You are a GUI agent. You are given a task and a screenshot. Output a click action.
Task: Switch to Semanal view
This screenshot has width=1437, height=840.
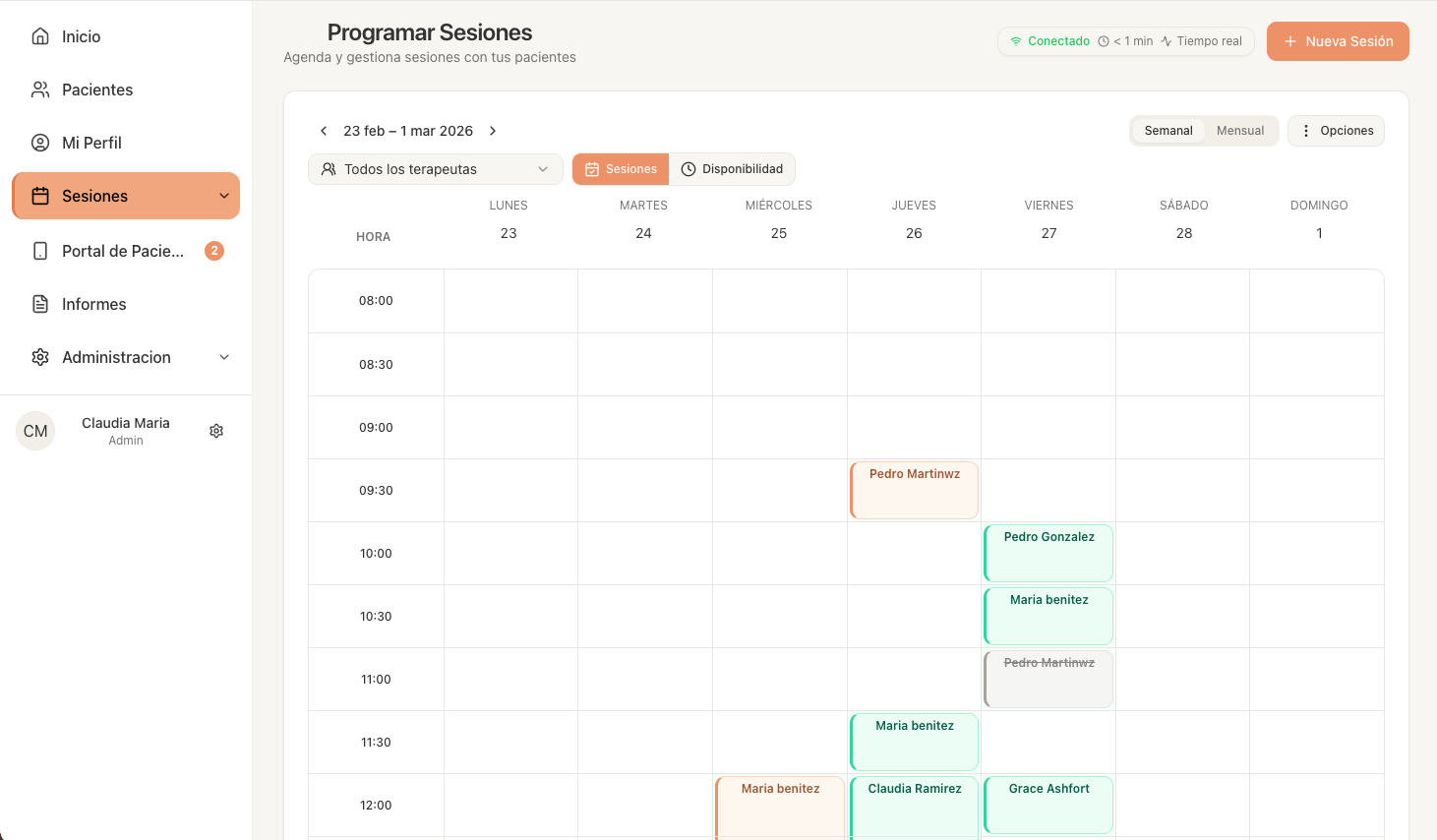tap(1168, 131)
